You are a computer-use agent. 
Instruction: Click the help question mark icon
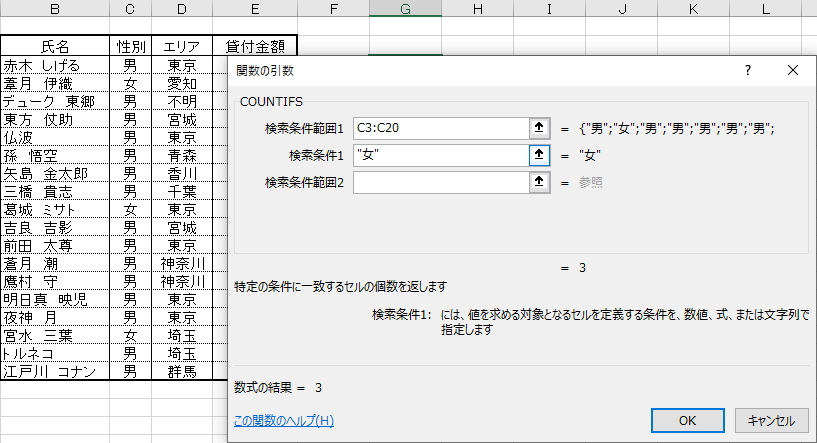coord(747,70)
